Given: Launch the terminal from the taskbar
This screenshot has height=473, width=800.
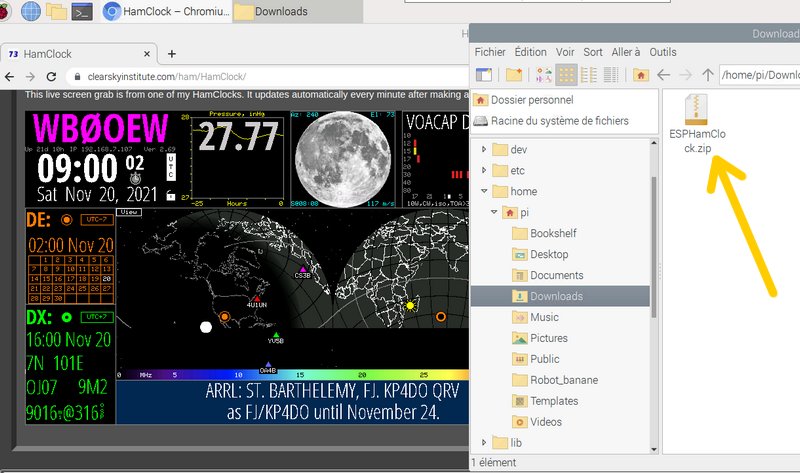Looking at the screenshot, I should pyautogui.click(x=82, y=11).
